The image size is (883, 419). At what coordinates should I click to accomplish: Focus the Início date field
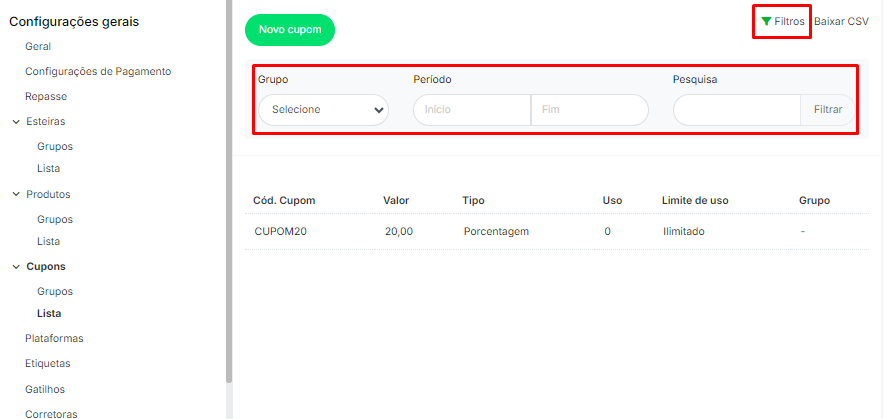[471, 110]
